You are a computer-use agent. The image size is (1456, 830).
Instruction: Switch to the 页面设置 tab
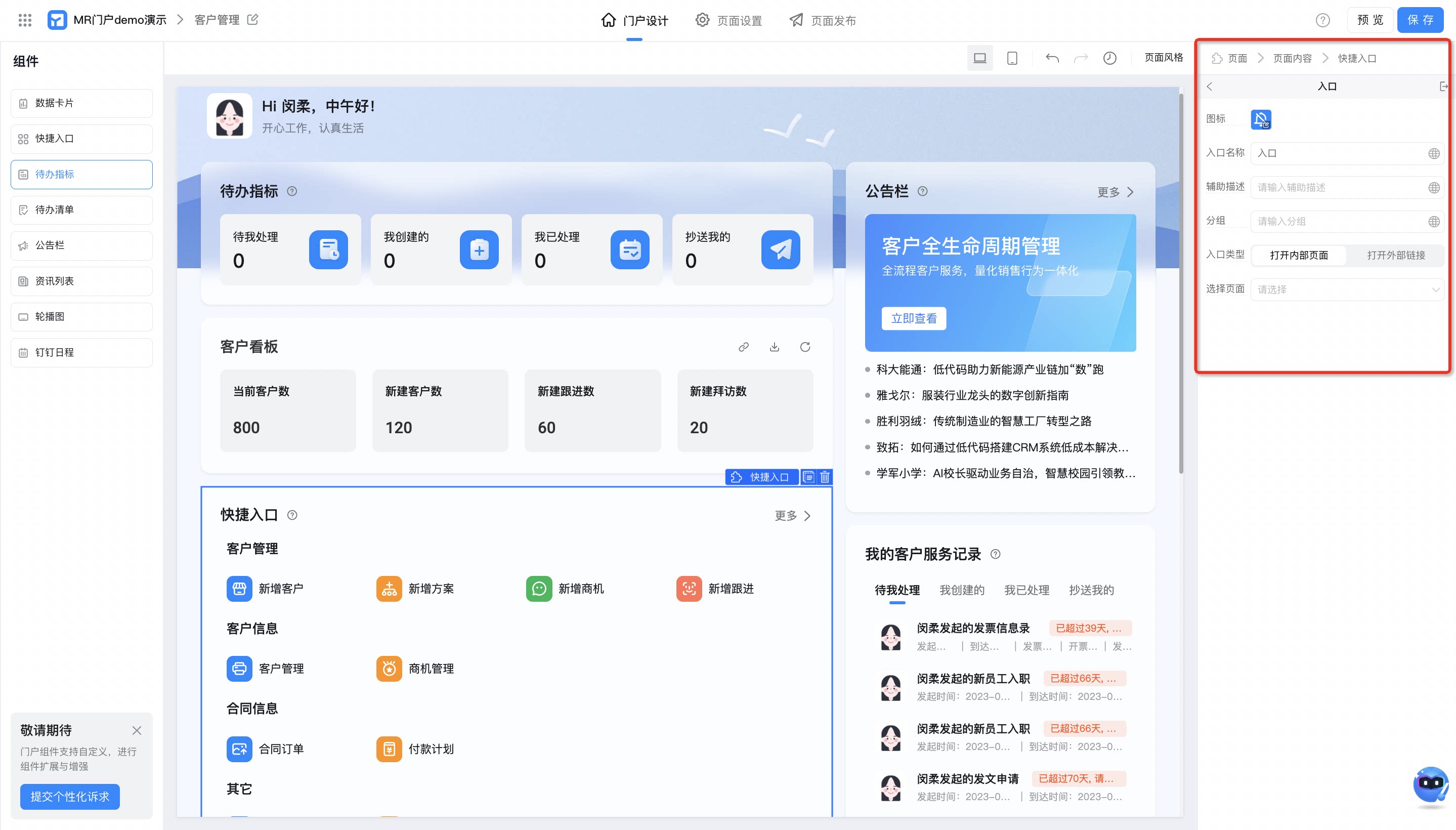pyautogui.click(x=729, y=21)
